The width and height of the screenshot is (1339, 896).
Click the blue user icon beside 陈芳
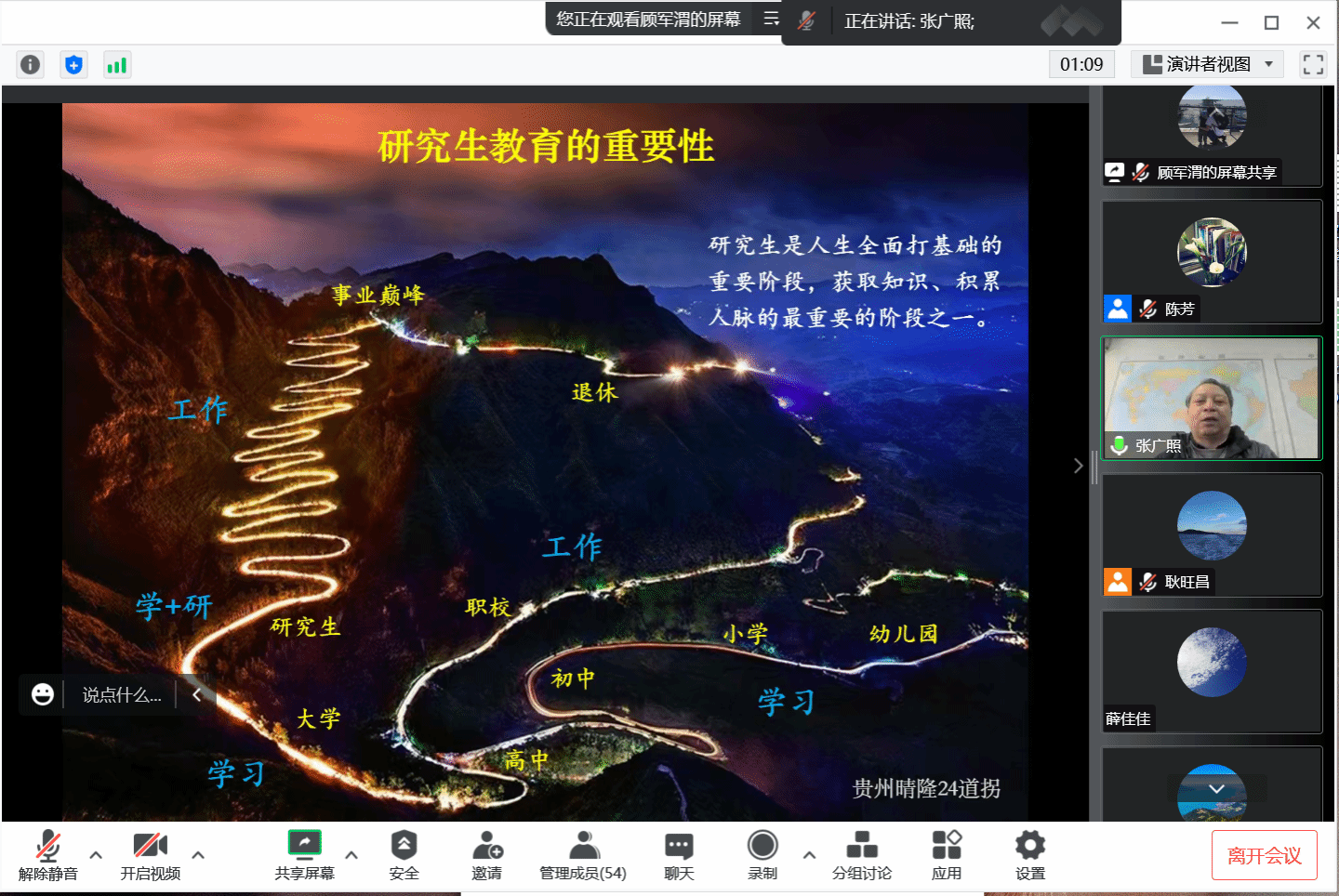(1118, 309)
